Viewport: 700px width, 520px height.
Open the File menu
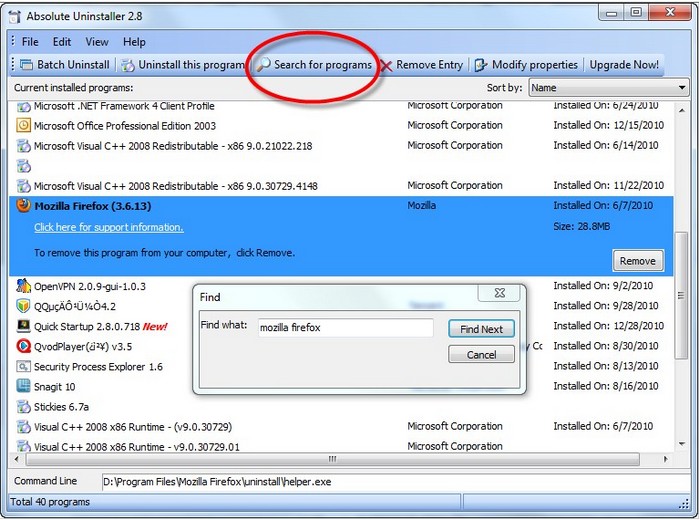(30, 42)
